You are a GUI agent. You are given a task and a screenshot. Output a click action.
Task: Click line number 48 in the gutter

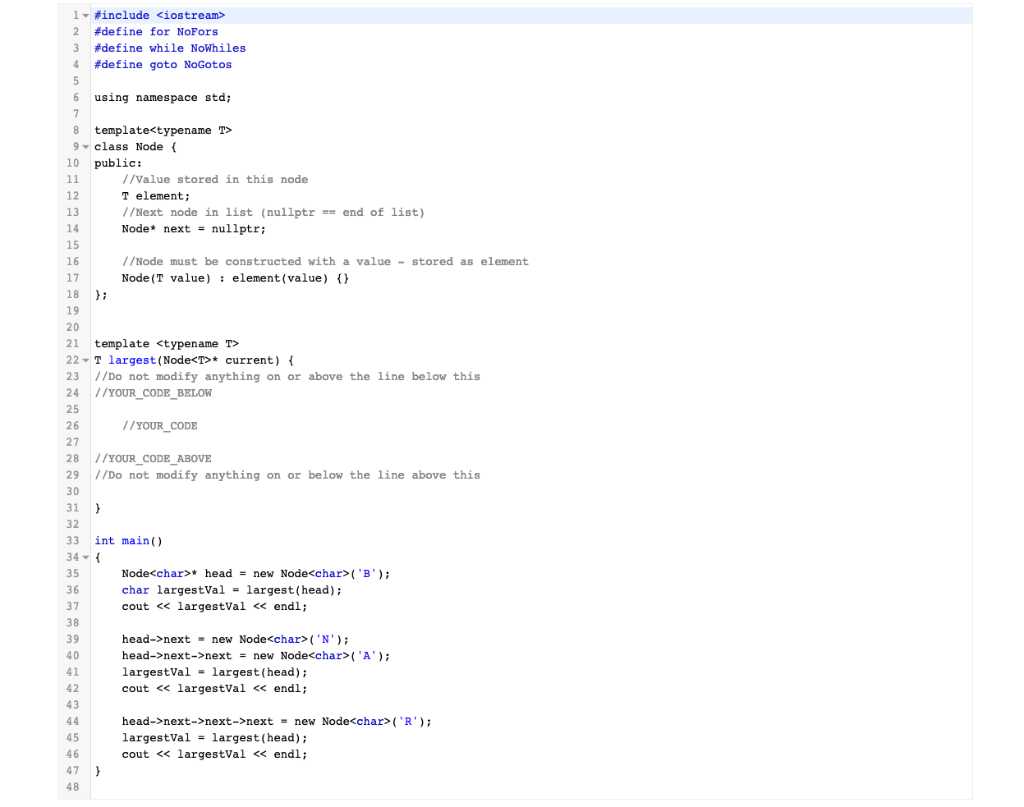pos(73,786)
